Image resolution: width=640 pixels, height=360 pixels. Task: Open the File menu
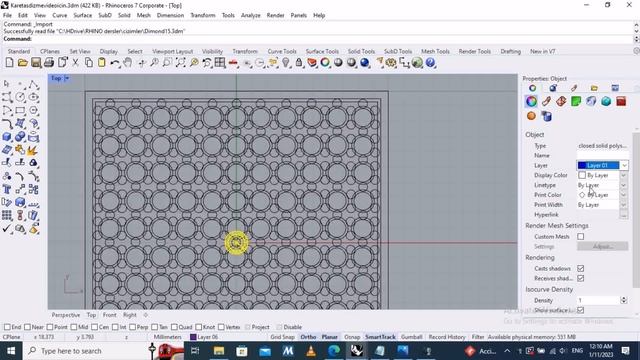(x=7, y=15)
